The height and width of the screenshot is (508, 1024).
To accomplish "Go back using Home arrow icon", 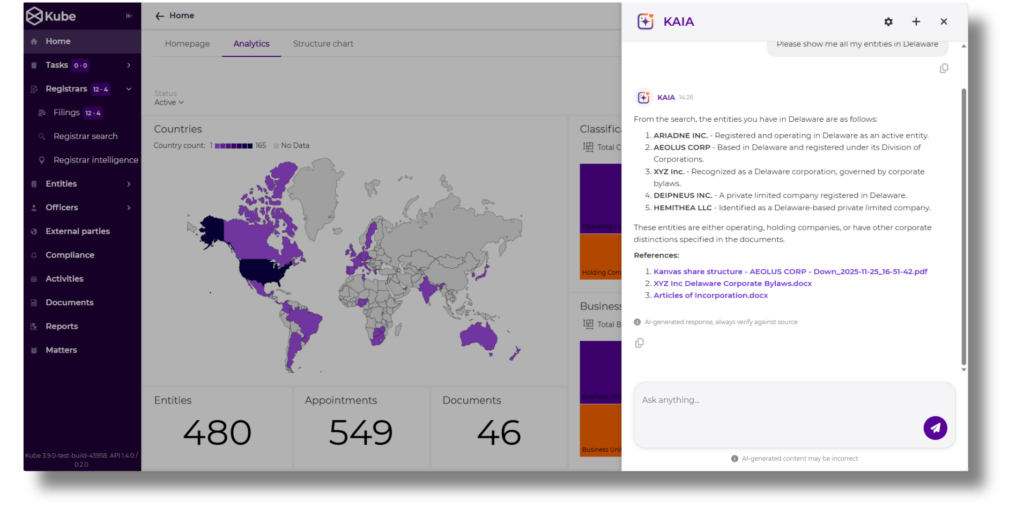I will point(159,16).
